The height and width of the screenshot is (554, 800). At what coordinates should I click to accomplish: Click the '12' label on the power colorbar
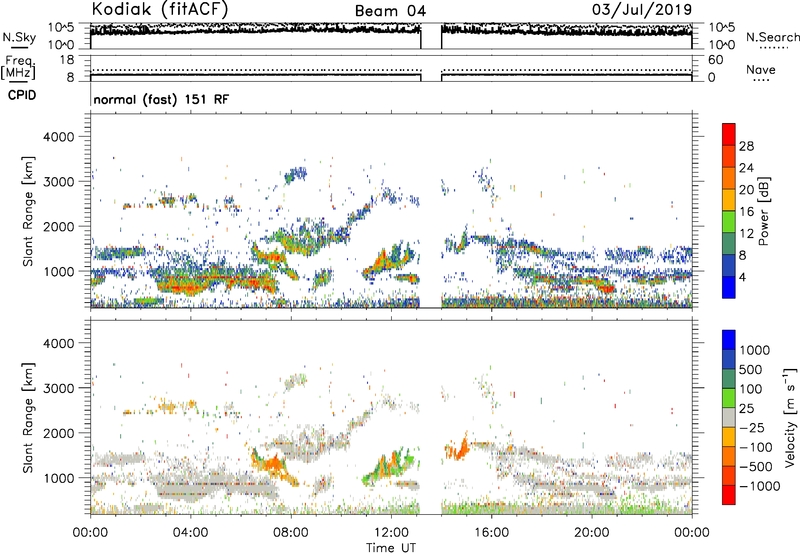[746, 234]
